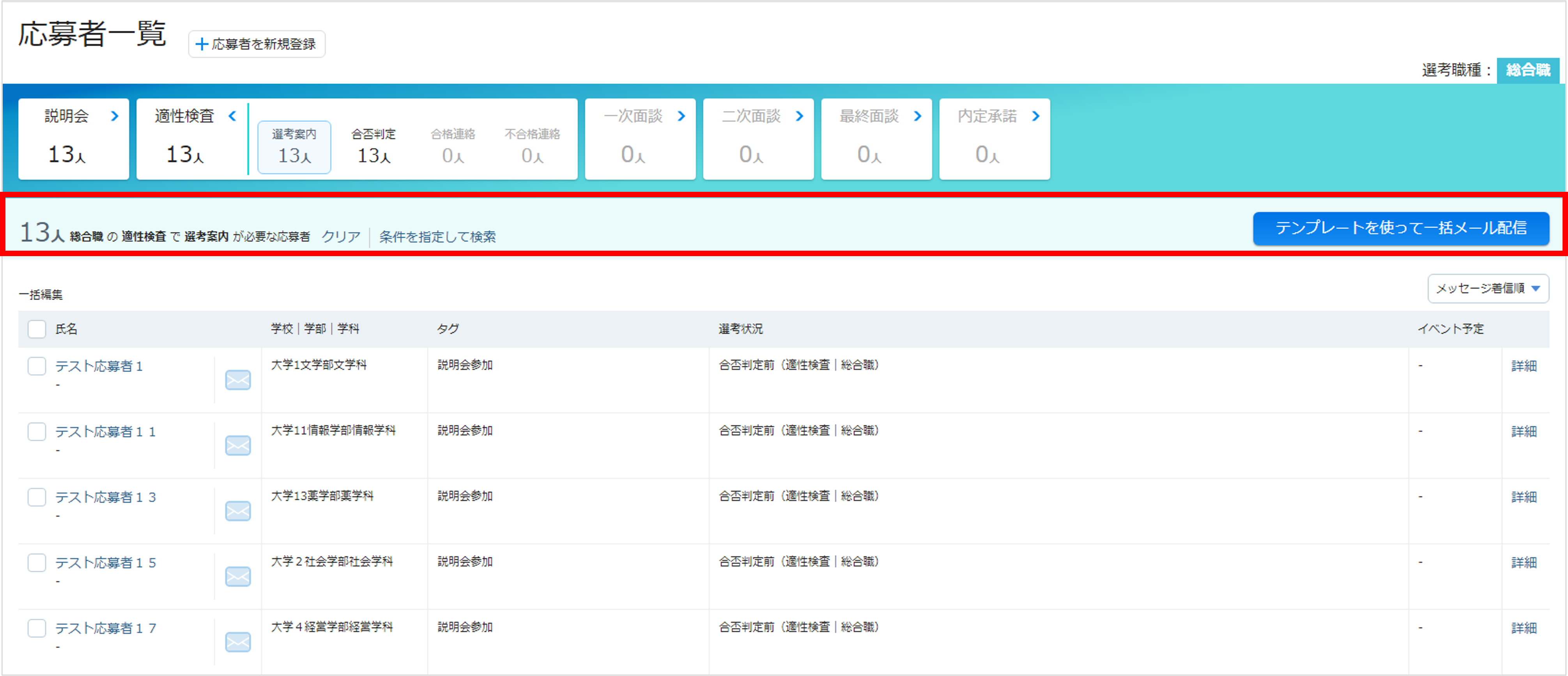Open 詳細 for テスト応募者13

click(1524, 497)
